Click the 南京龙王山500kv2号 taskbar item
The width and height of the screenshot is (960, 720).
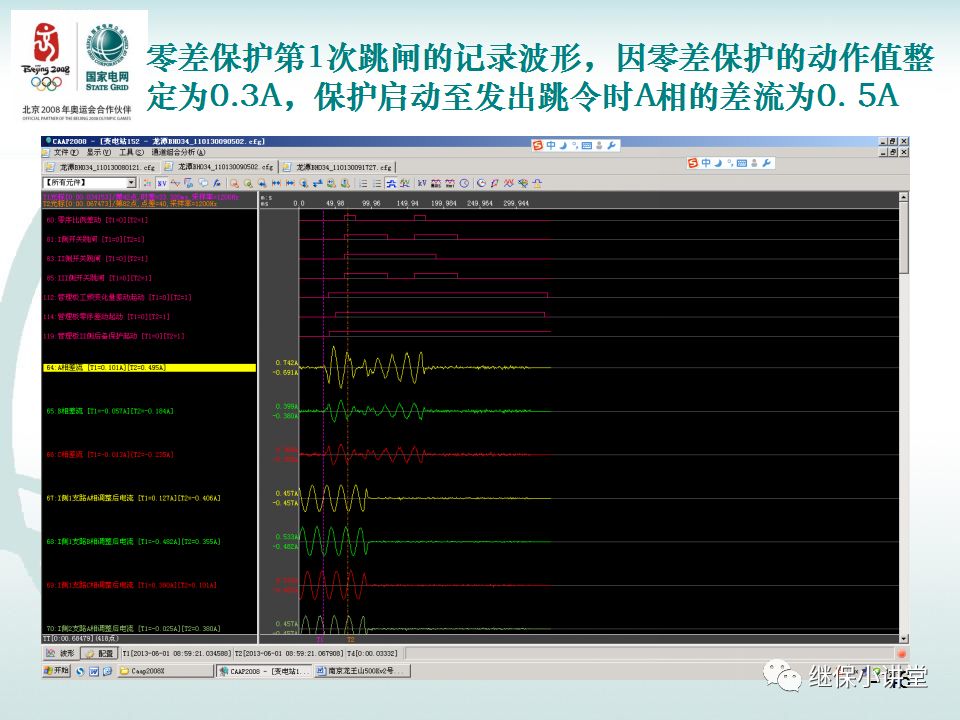362,671
